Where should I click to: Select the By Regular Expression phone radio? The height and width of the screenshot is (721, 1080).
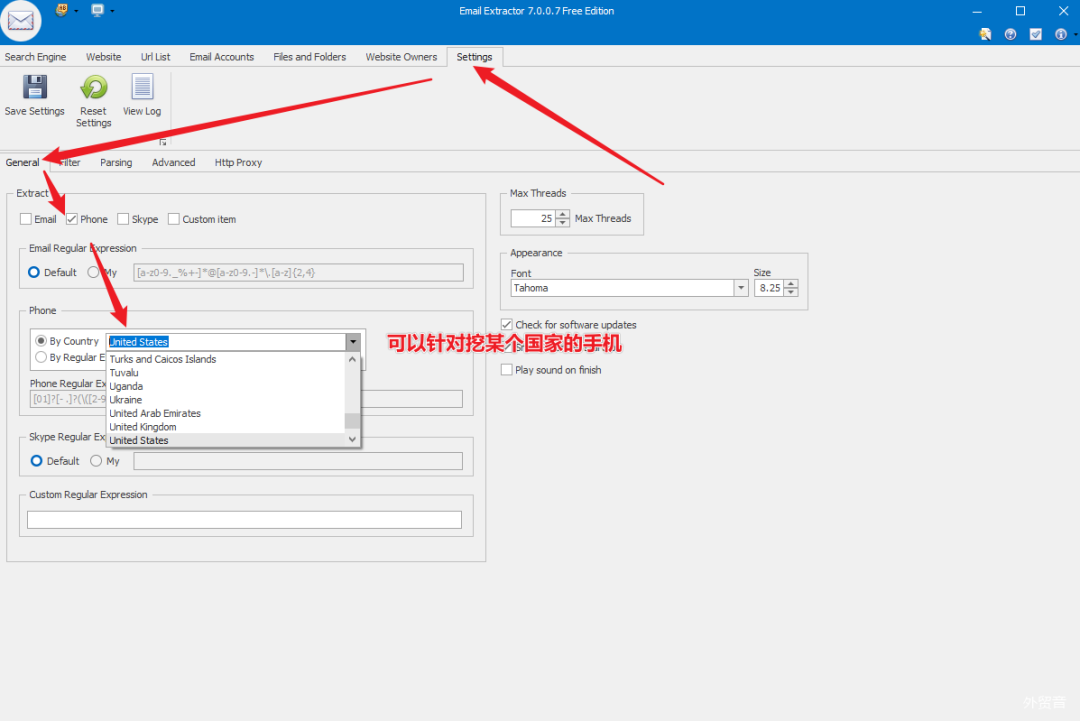(x=41, y=357)
